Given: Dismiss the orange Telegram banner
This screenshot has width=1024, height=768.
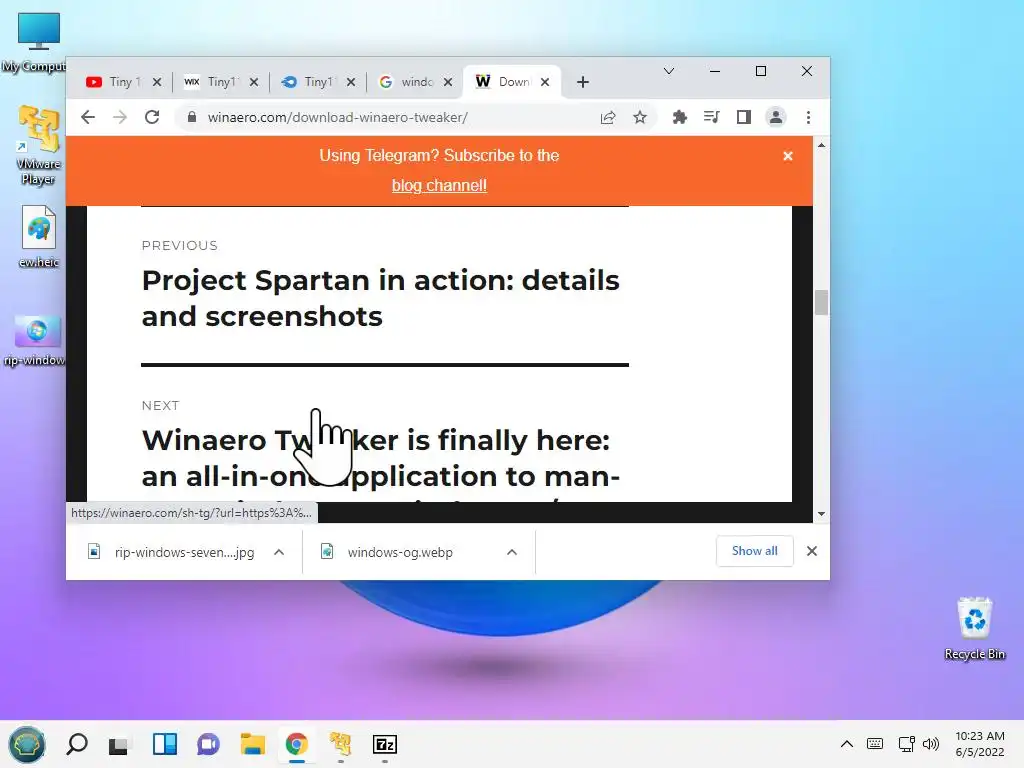Looking at the screenshot, I should (x=788, y=156).
